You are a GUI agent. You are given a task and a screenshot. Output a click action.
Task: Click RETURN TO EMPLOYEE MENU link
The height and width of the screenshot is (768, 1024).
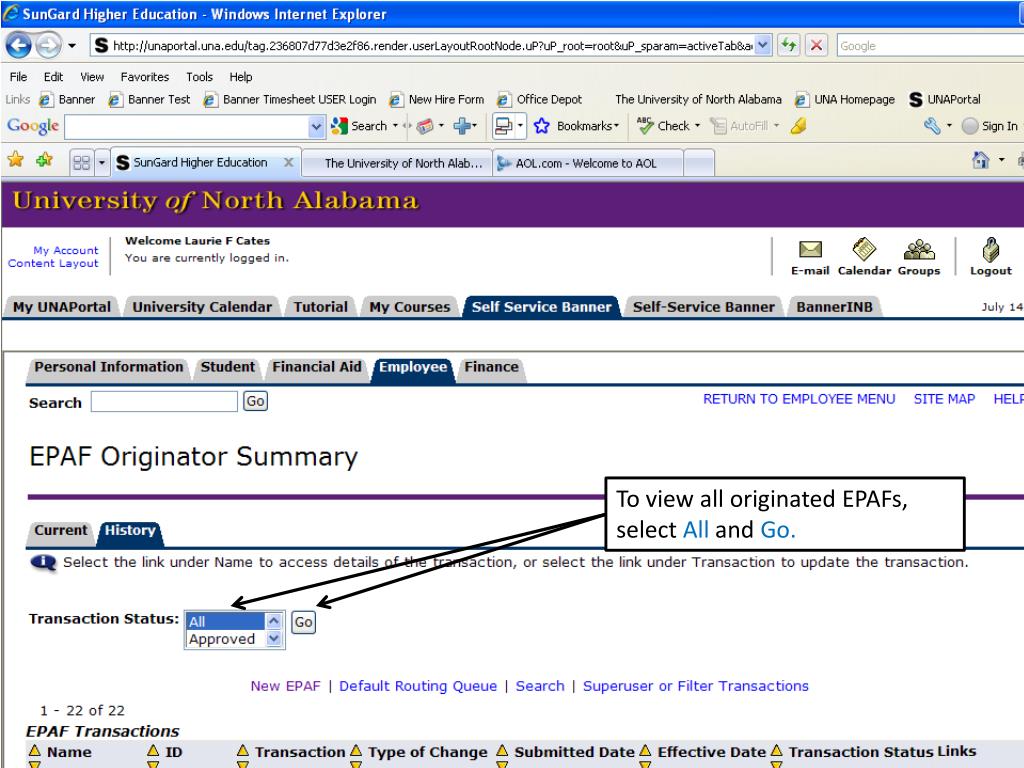(x=799, y=399)
